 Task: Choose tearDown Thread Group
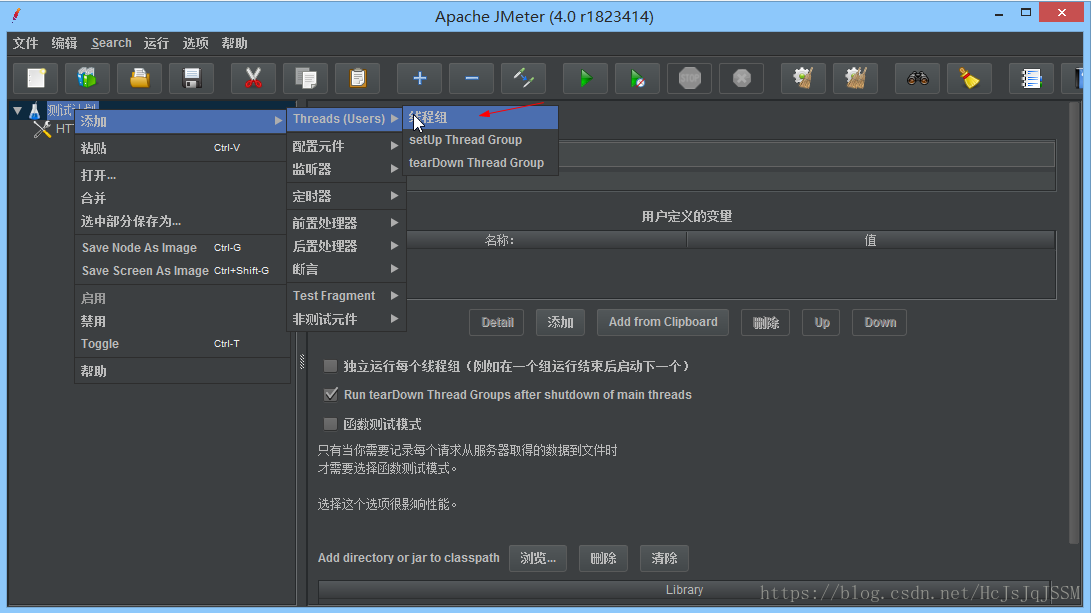481,163
